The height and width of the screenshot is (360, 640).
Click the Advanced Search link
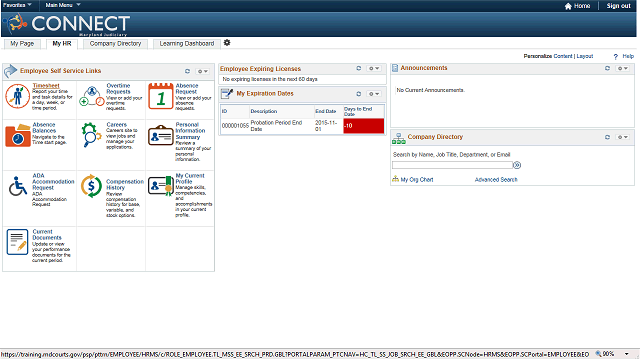pos(496,180)
